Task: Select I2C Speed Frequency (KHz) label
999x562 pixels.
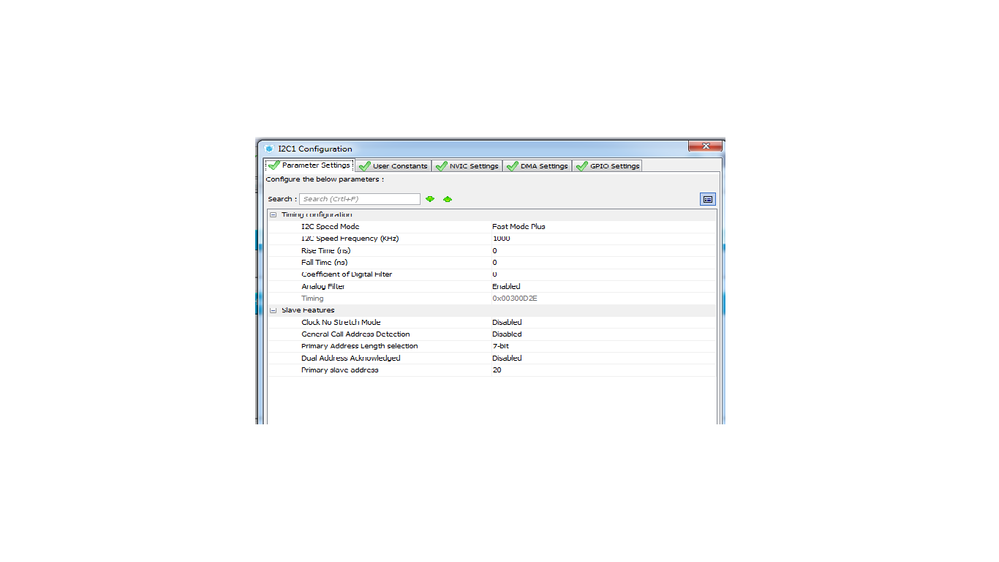Action: tap(350, 238)
